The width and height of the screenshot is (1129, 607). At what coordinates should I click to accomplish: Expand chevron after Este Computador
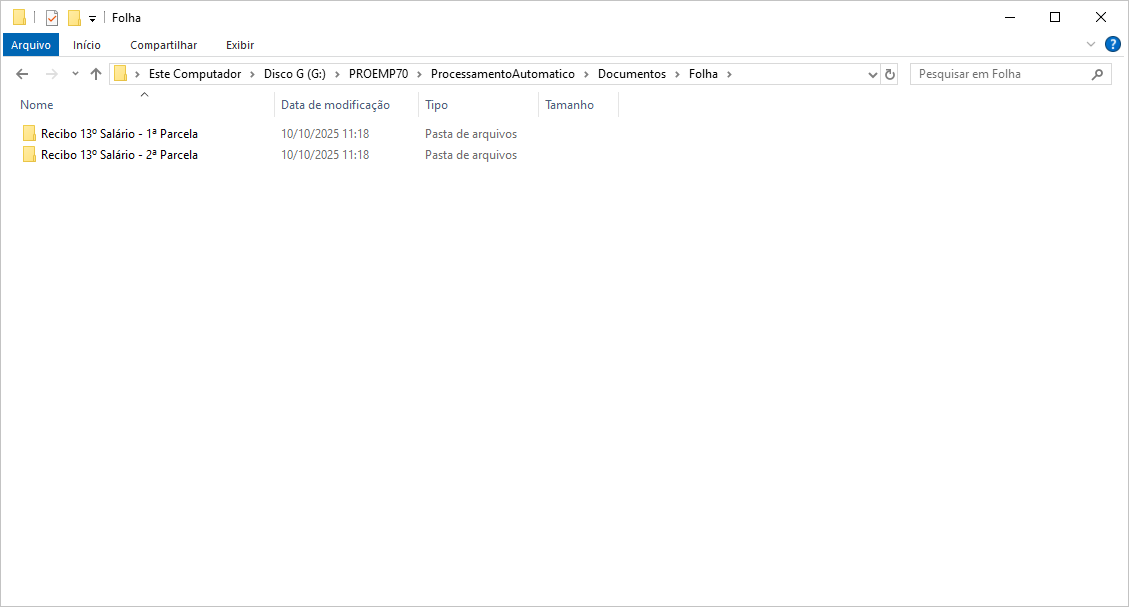coord(252,74)
